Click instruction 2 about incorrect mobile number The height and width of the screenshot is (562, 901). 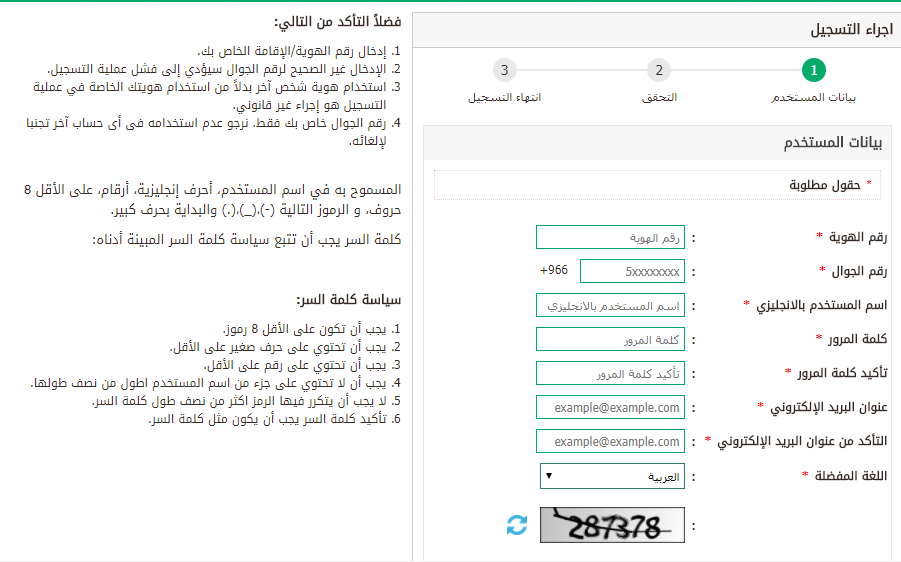[224, 69]
